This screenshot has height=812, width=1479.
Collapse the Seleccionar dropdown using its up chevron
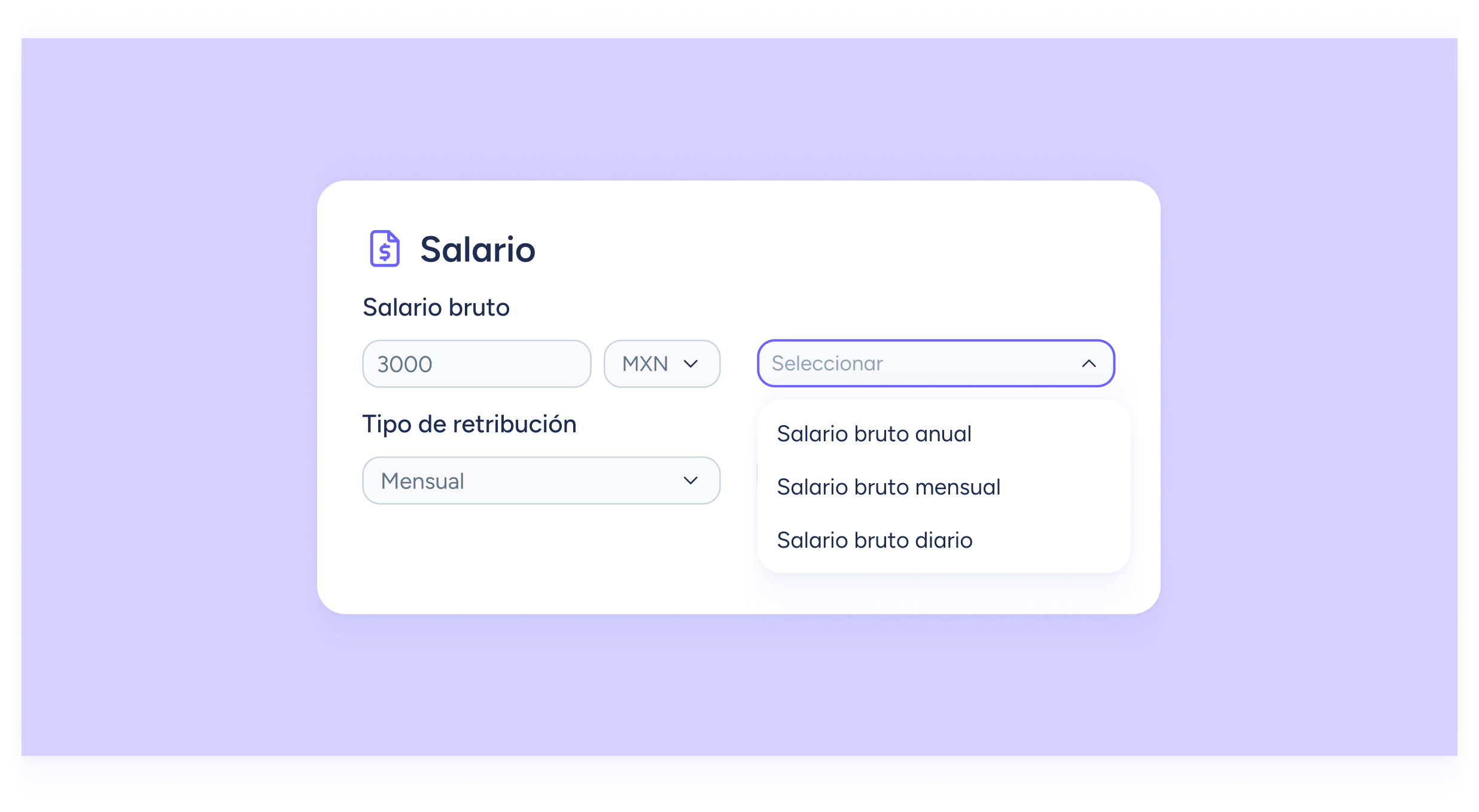[x=1089, y=364]
